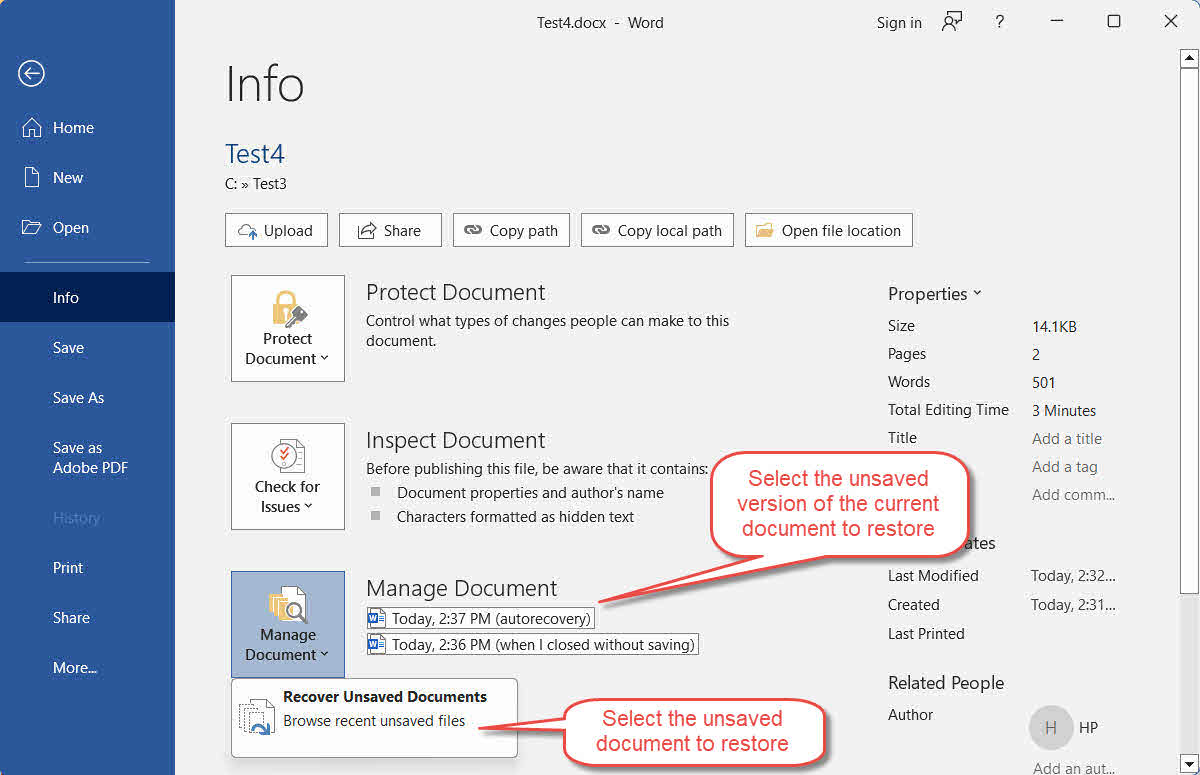
Task: Click Open file location button
Action: 829,230
